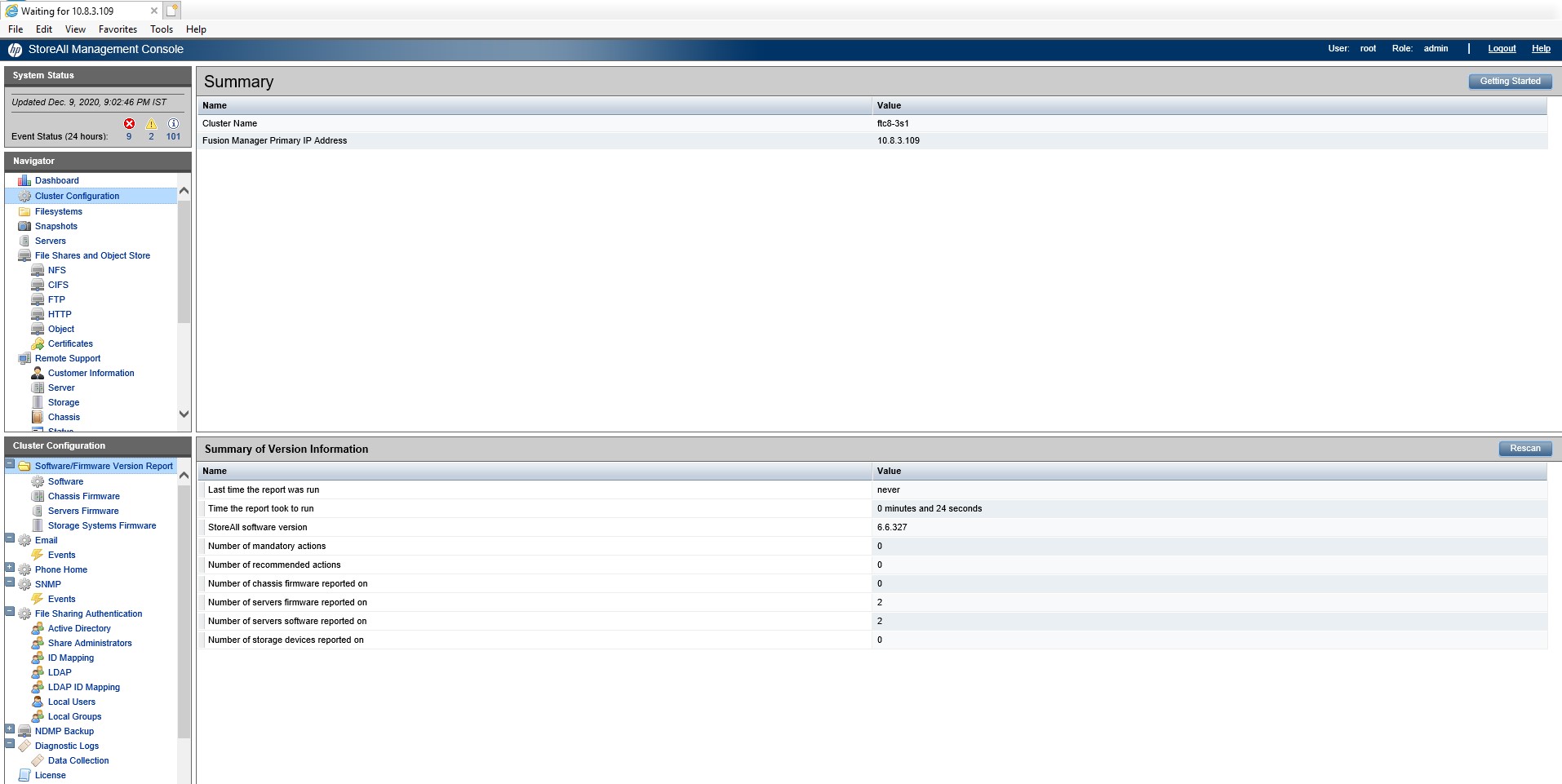Image resolution: width=1562 pixels, height=784 pixels.
Task: Open Software under Software/Firmware Version Report
Action: tap(64, 481)
